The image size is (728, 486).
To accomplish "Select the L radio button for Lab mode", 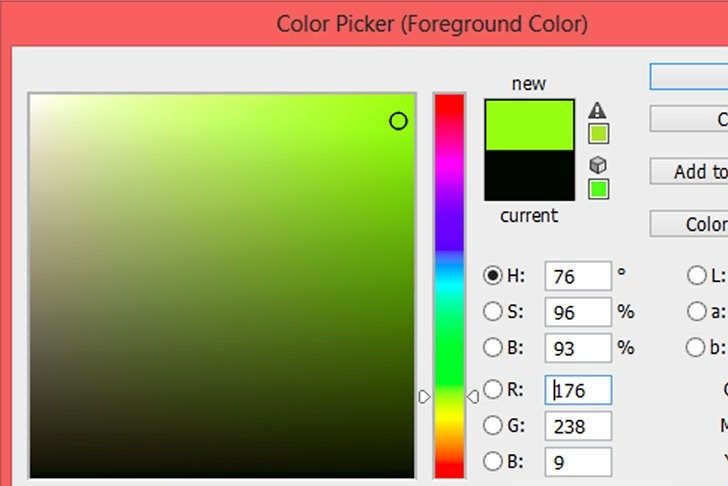I will (x=696, y=276).
